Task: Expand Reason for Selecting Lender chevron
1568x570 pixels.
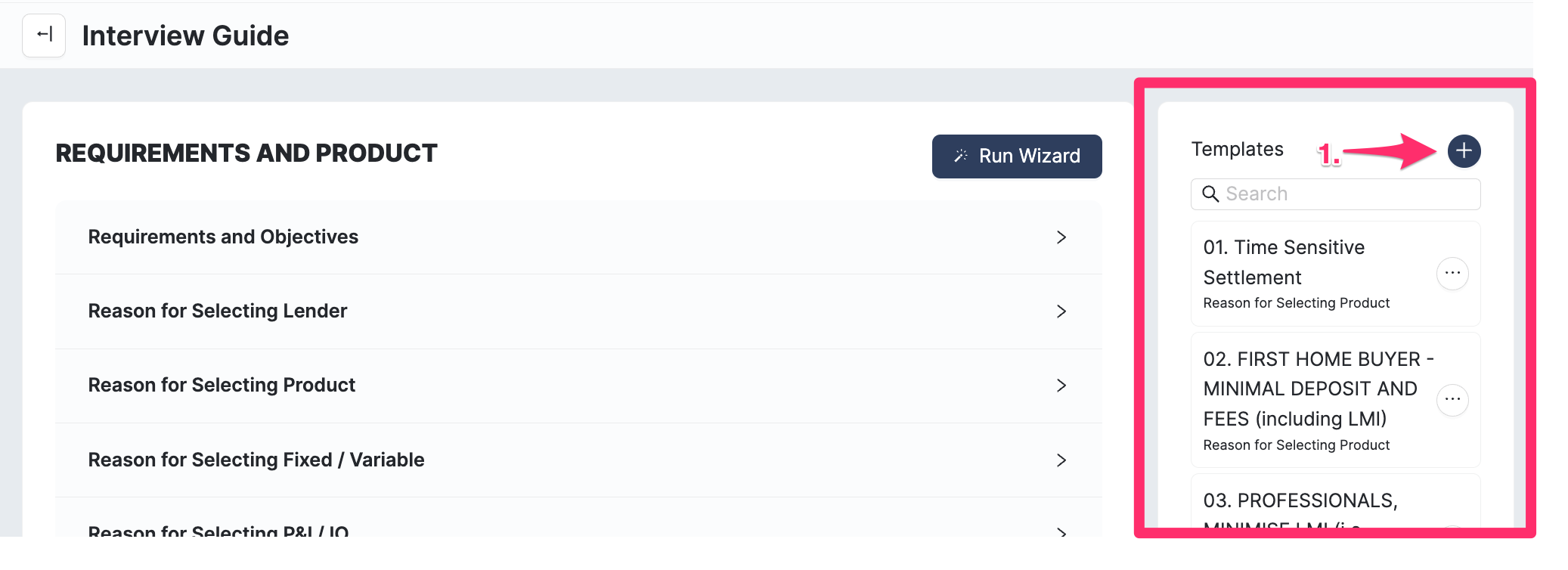Action: click(x=1061, y=311)
